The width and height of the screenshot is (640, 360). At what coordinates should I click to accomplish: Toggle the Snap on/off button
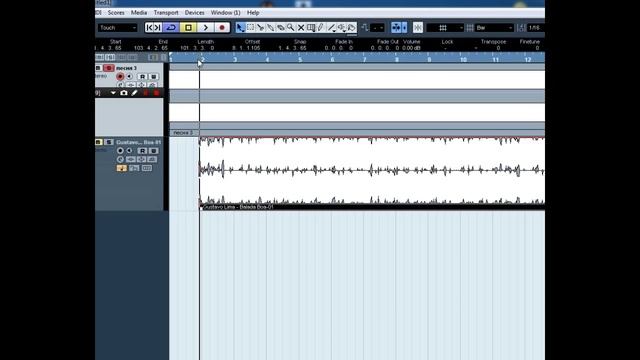pos(418,28)
